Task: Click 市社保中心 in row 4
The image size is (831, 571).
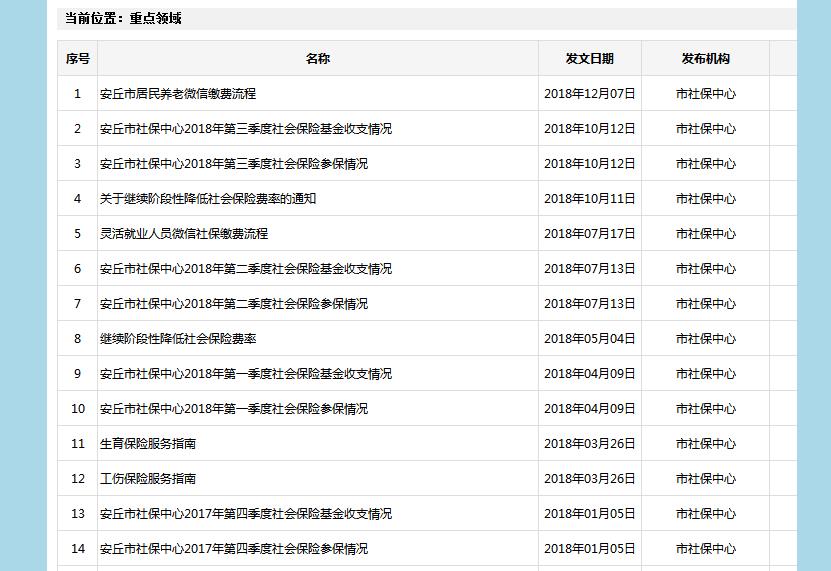Action: point(705,199)
